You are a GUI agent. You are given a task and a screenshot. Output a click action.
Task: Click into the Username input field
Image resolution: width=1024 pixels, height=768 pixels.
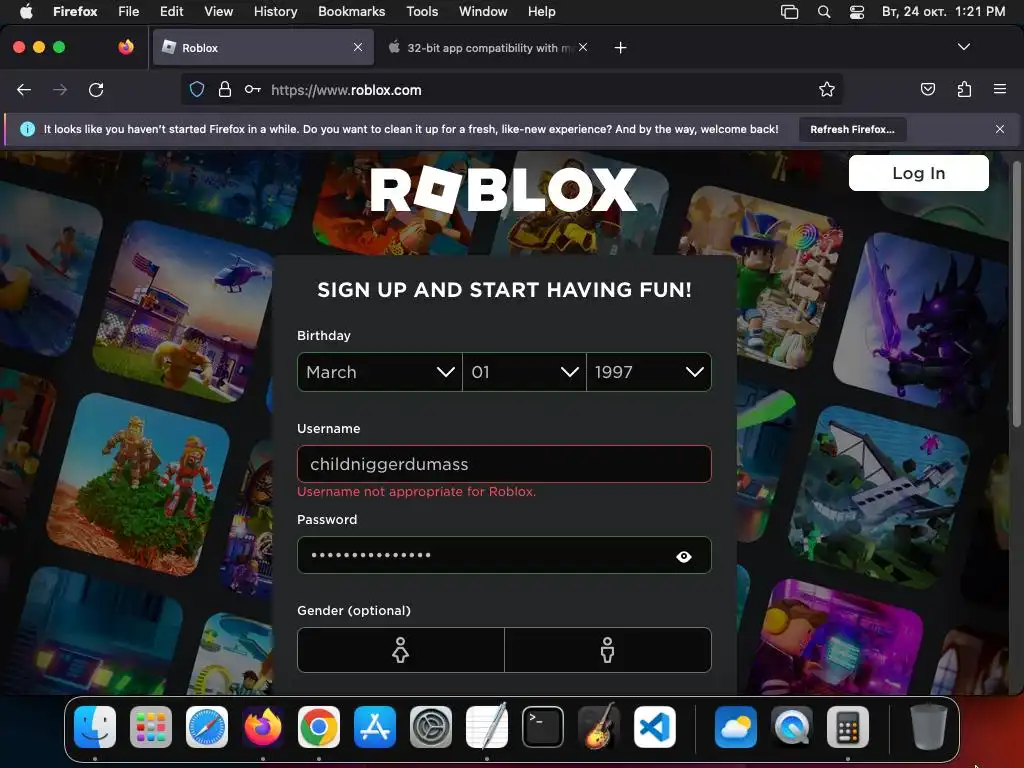point(504,464)
